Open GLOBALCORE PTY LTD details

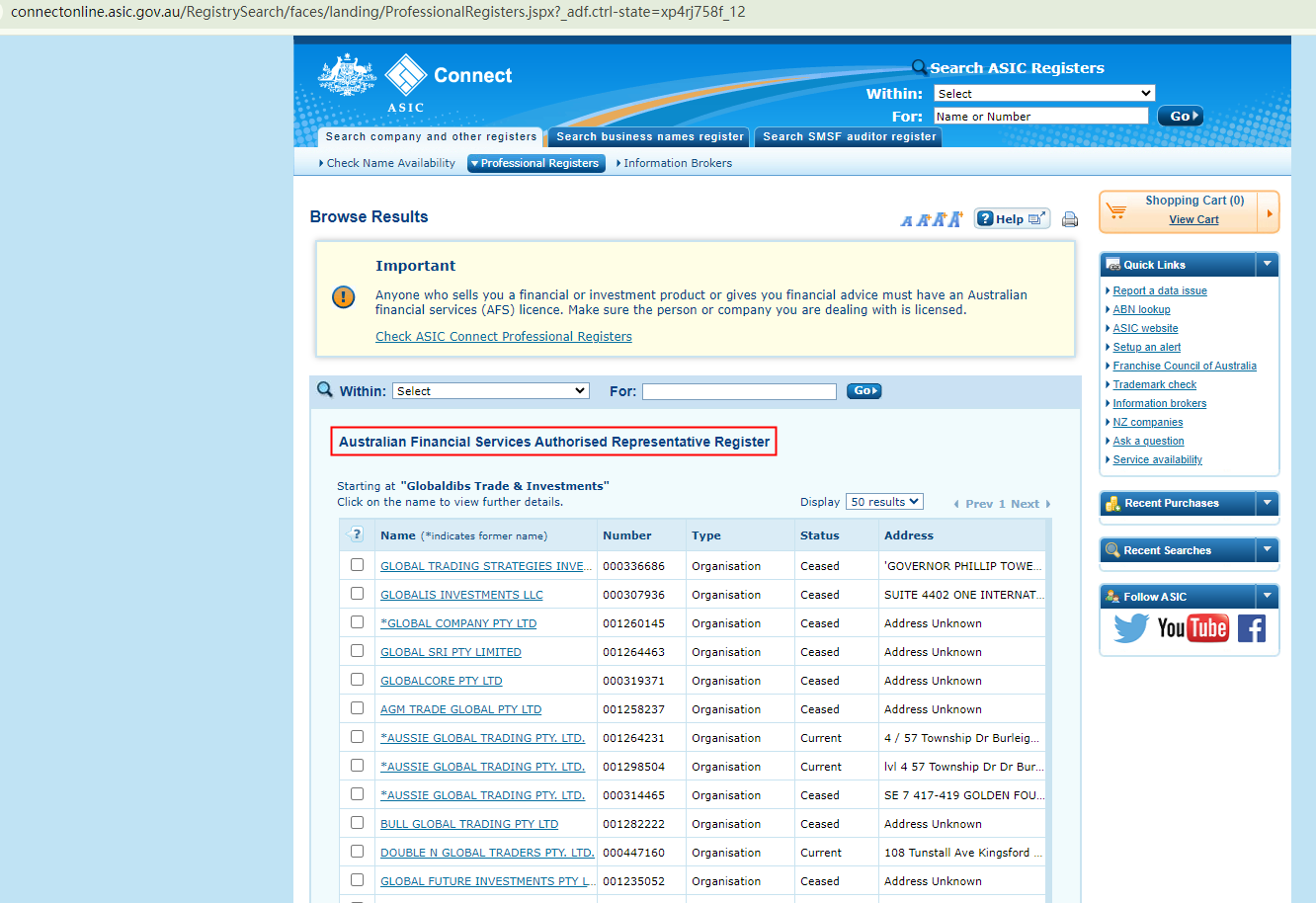(442, 681)
